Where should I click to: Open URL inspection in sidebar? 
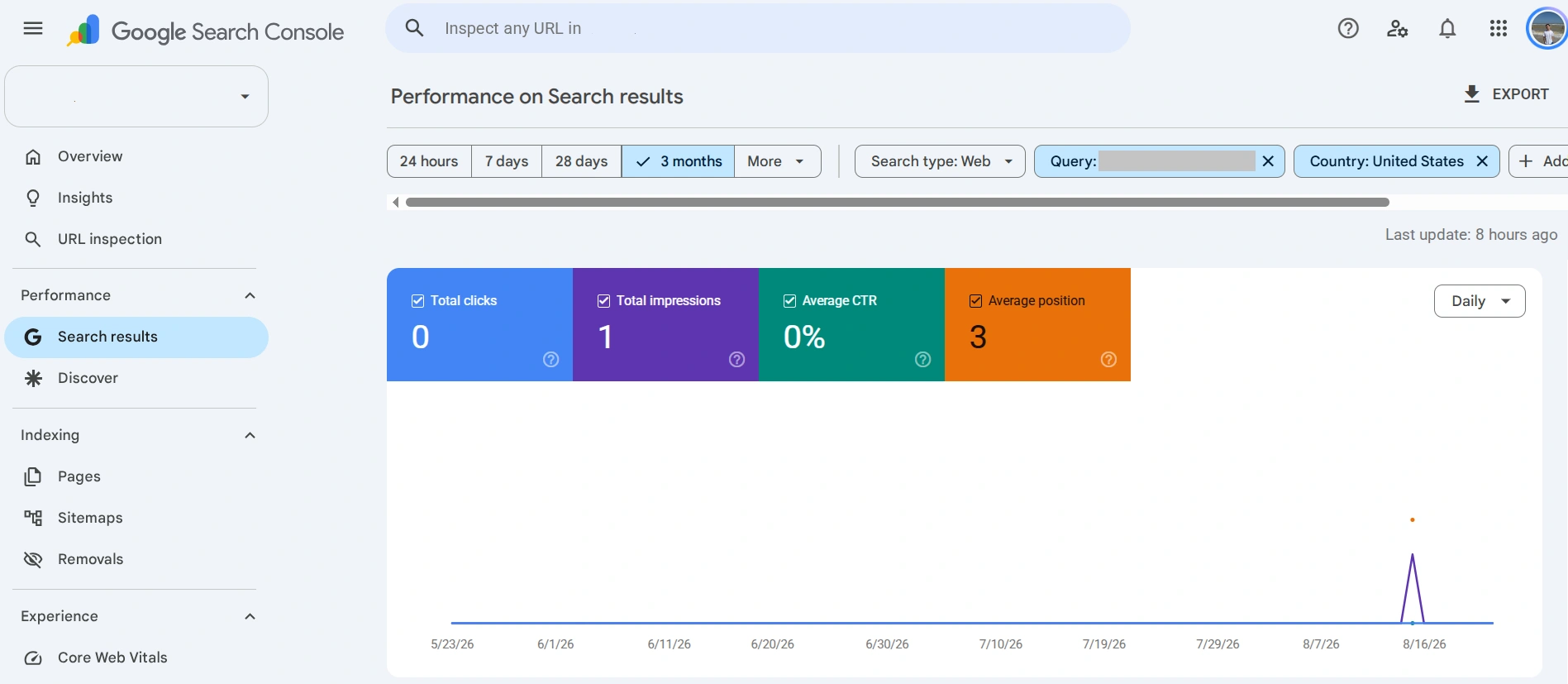pos(136,239)
